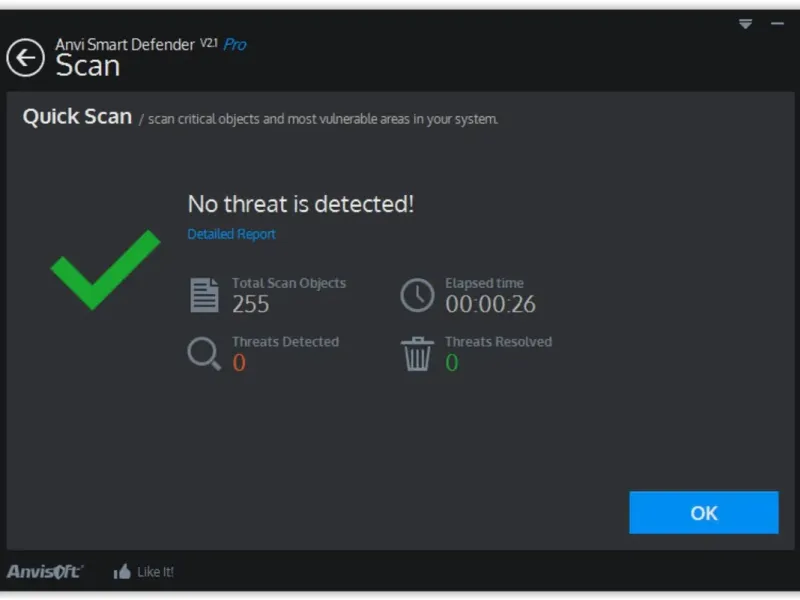Click the Elapsed time clock icon
This screenshot has height=600, width=800.
coord(417,295)
